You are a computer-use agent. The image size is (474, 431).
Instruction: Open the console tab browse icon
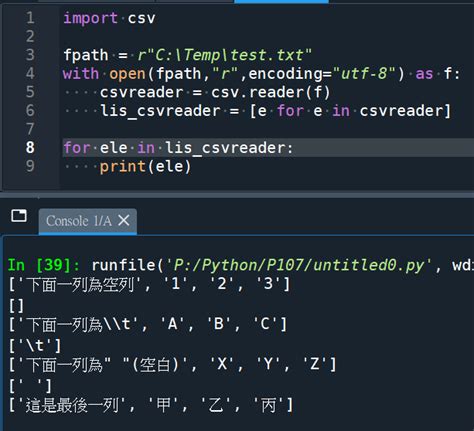point(19,216)
